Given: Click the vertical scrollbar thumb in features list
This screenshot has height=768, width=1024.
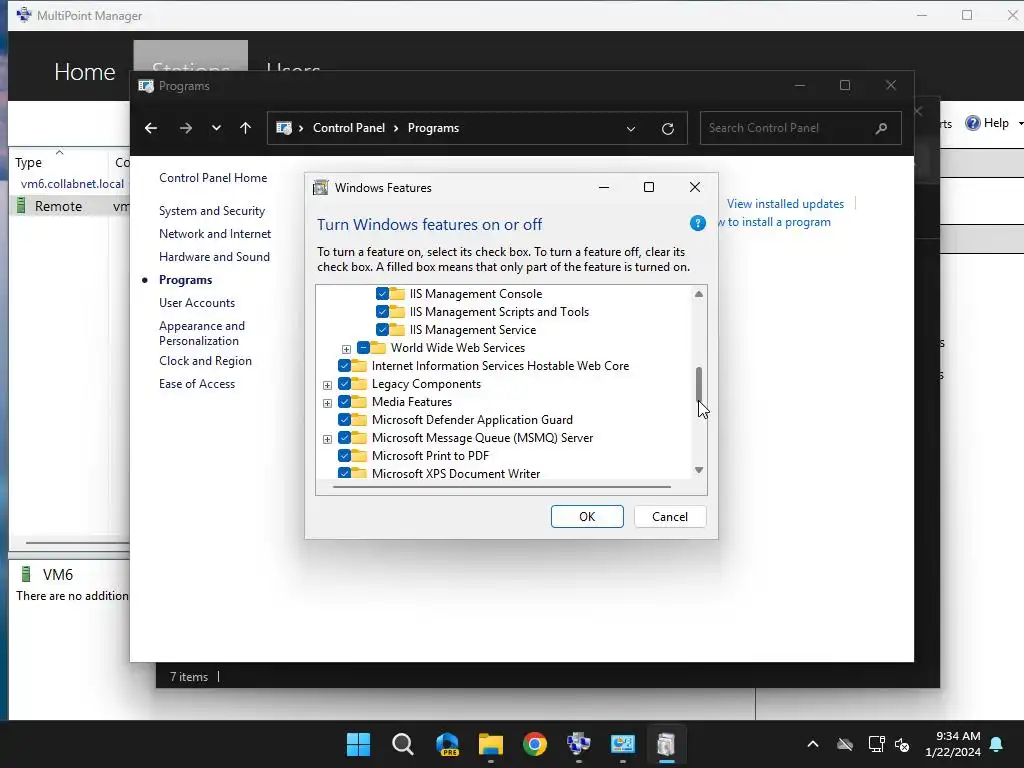Looking at the screenshot, I should coord(699,383).
